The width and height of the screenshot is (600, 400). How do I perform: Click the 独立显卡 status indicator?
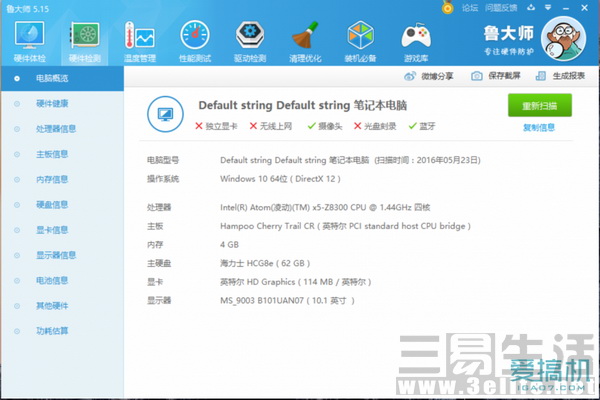coord(216,126)
